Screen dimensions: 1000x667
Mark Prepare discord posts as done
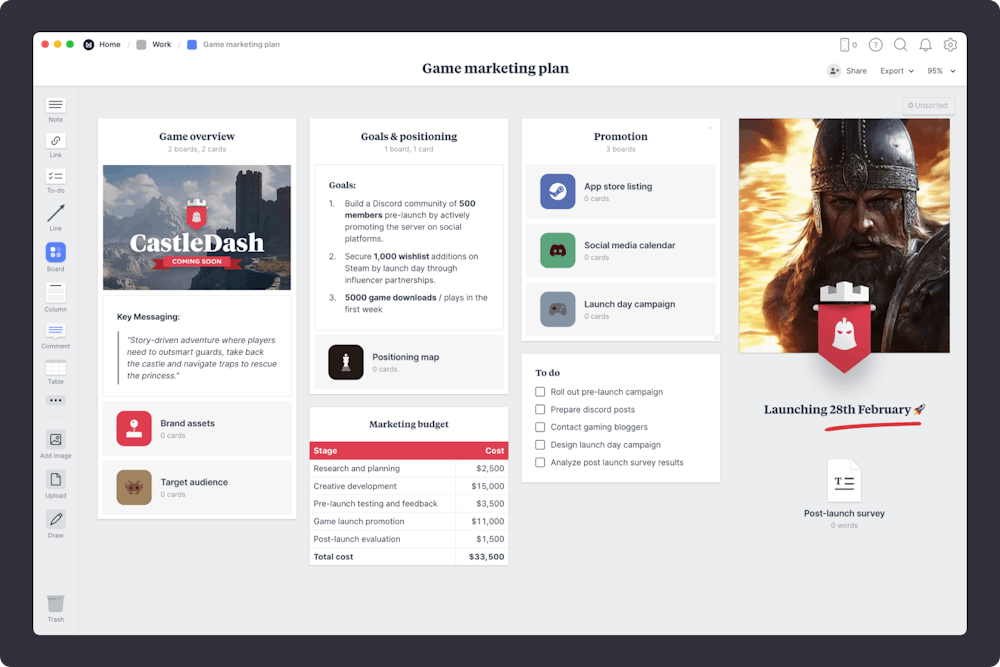540,409
